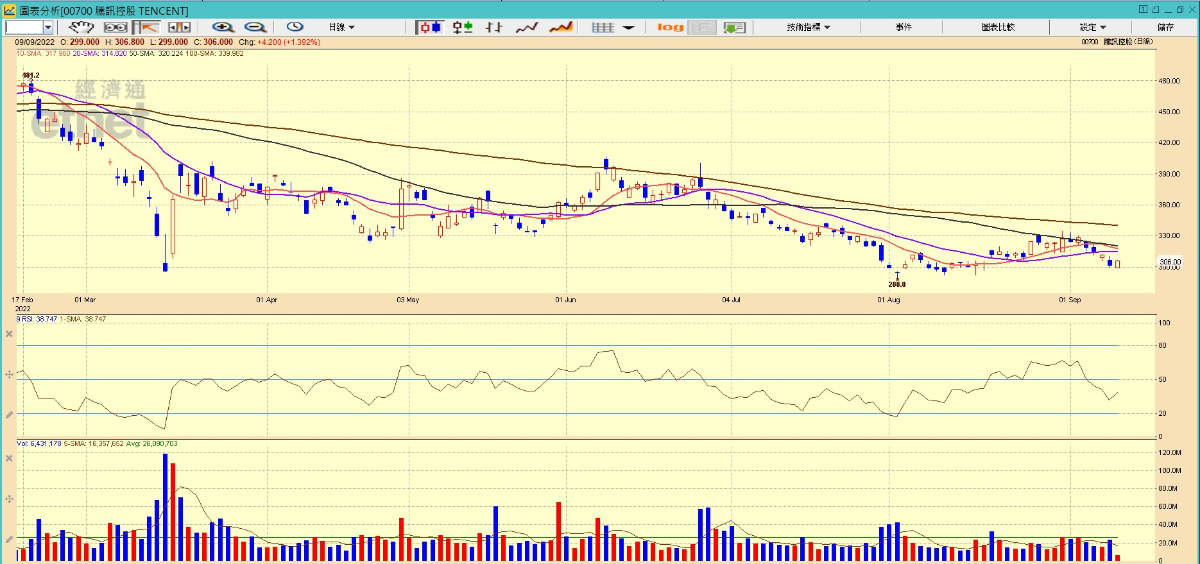Click the 儲存 save button
Screen dimensions: 1200x564
[1166, 27]
